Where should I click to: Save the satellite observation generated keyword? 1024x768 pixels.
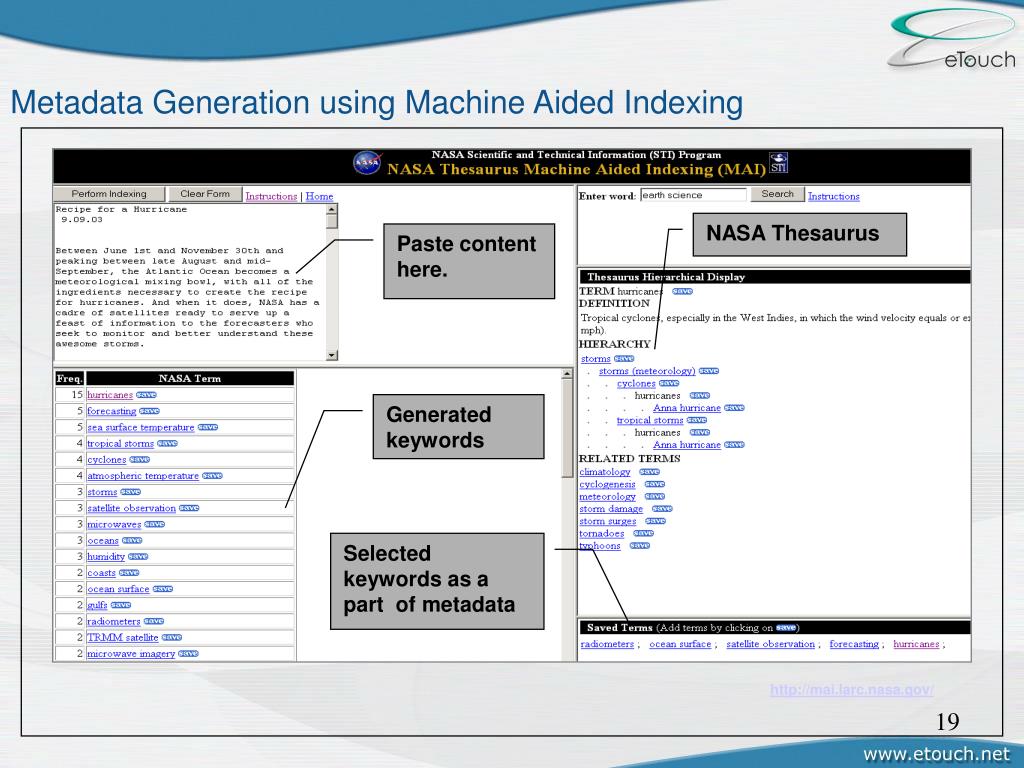189,507
